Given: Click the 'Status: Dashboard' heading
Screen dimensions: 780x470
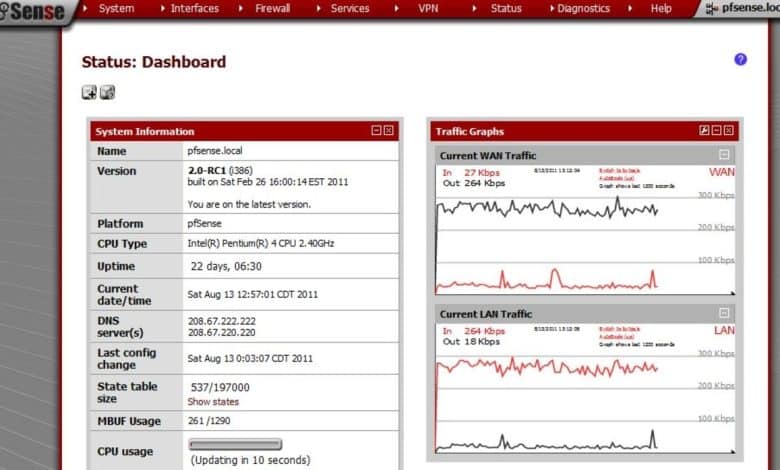Looking at the screenshot, I should (x=154, y=62).
